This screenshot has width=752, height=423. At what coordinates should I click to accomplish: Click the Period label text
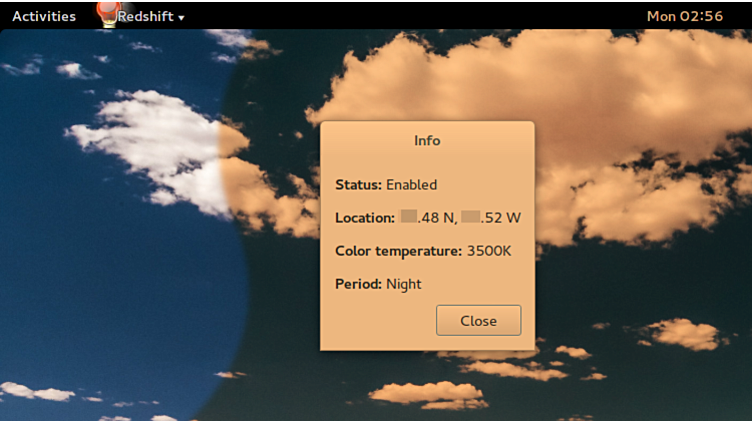tap(358, 284)
